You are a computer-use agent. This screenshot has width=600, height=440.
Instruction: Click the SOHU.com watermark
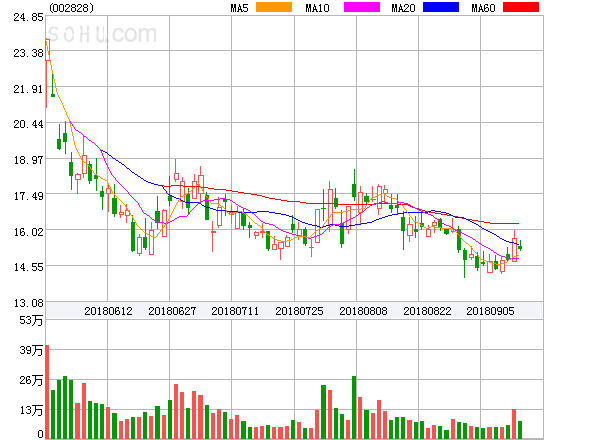[102, 34]
